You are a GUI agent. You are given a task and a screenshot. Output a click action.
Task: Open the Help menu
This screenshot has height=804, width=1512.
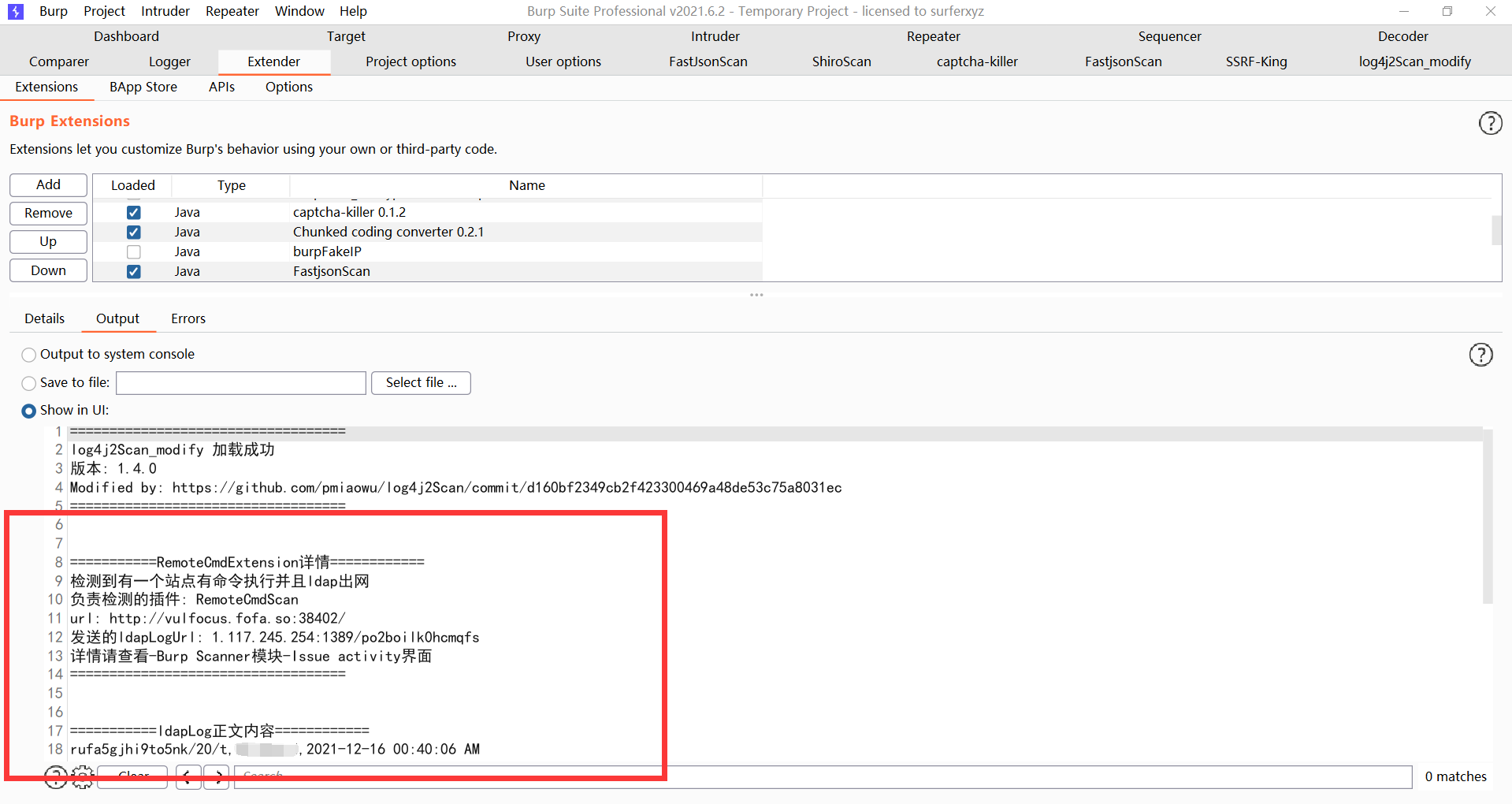point(353,11)
